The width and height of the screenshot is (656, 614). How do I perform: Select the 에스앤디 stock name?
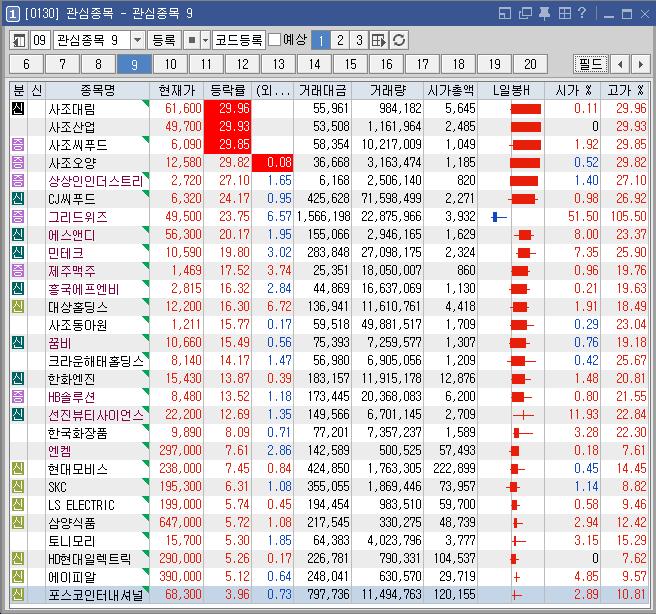[x=72, y=235]
